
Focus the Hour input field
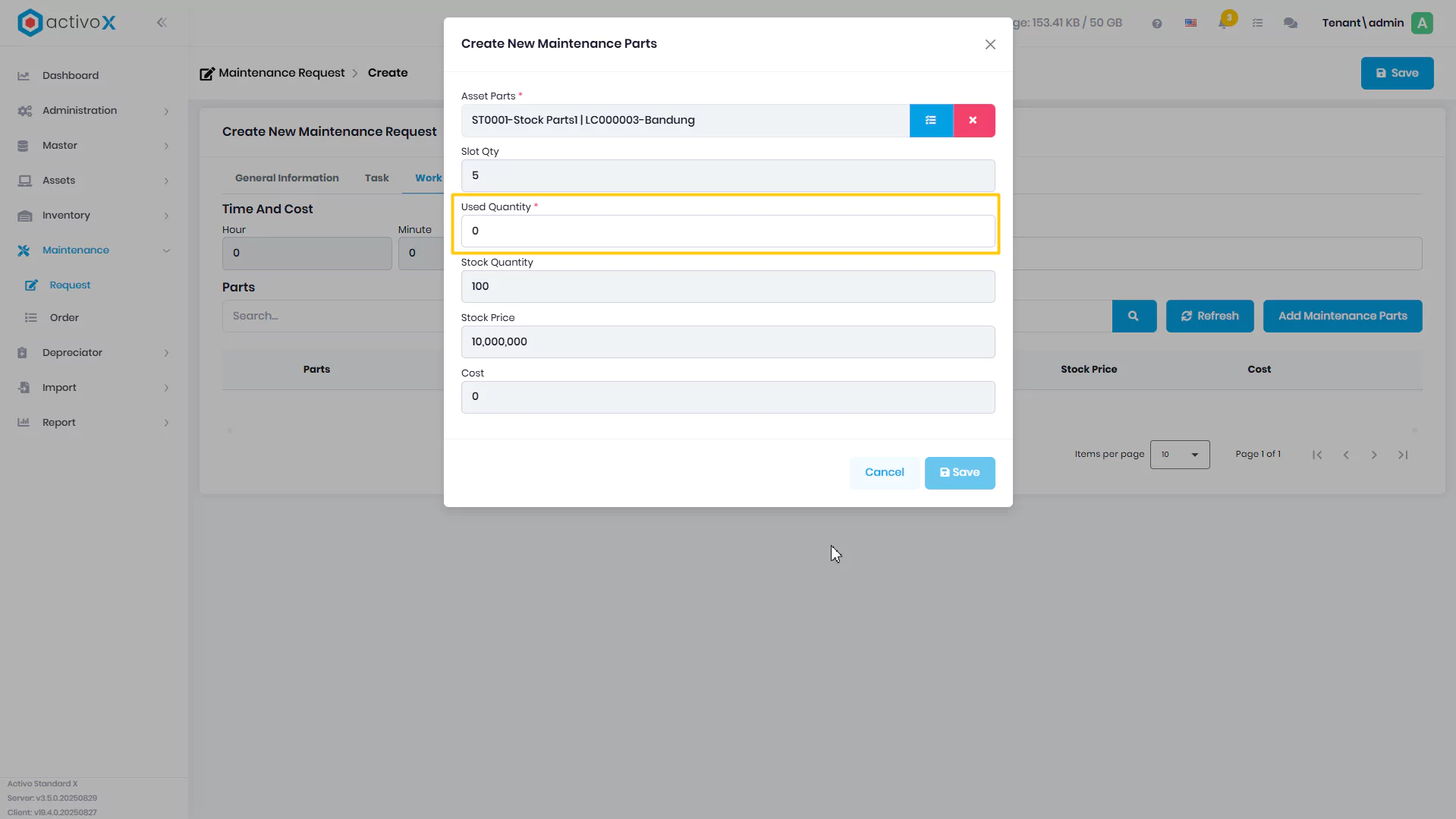(307, 254)
